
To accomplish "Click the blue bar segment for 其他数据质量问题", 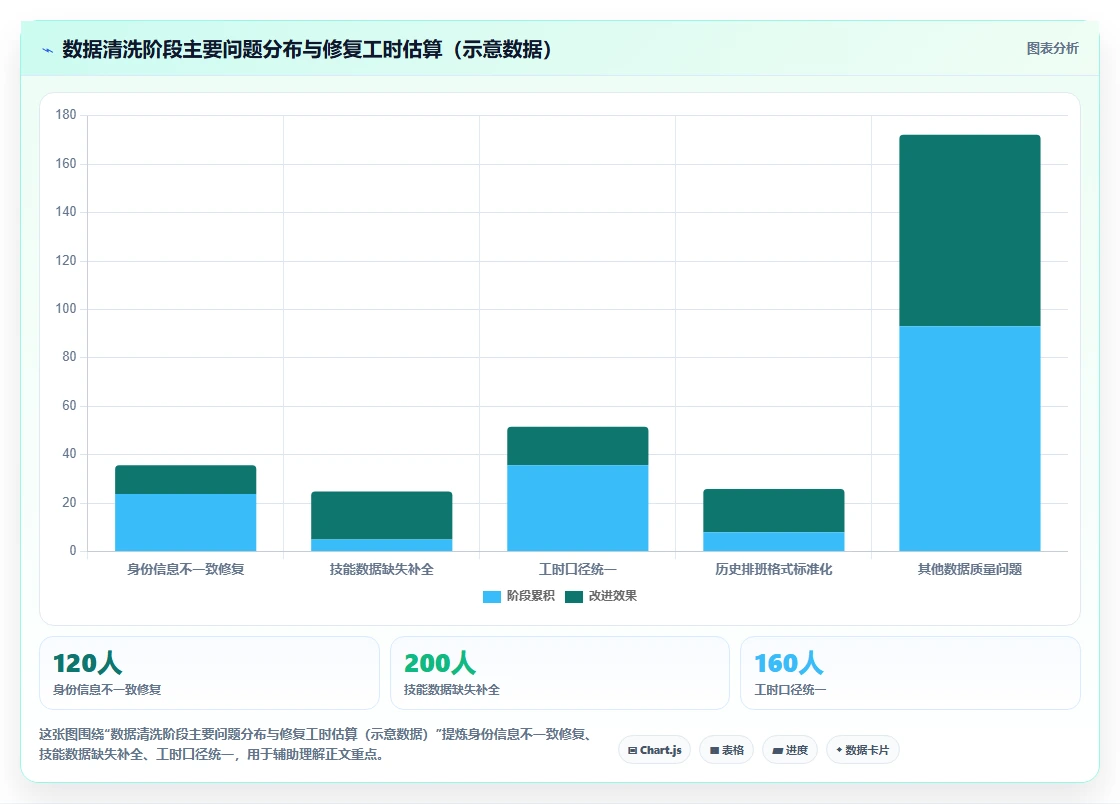I will point(970,438).
